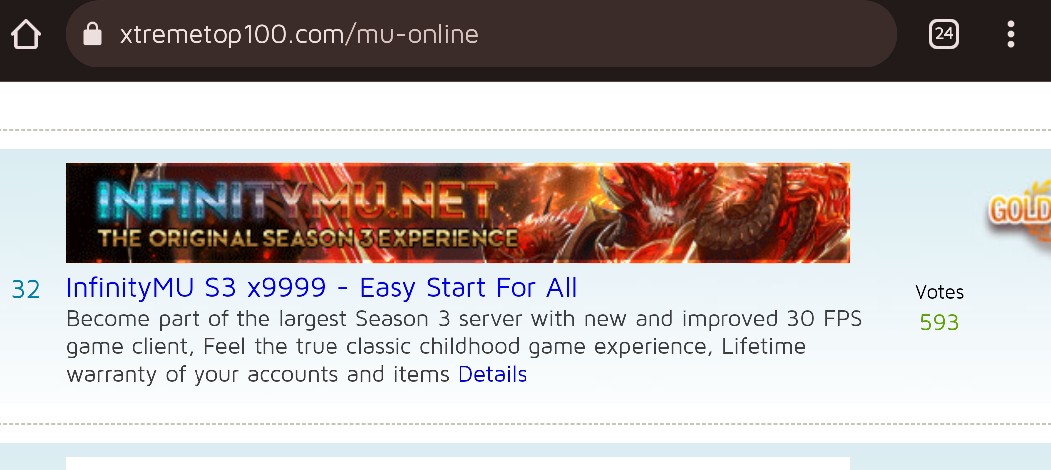Click the InfinityMU server description paragraph
Image resolution: width=1051 pixels, height=470 pixels.
(464, 347)
